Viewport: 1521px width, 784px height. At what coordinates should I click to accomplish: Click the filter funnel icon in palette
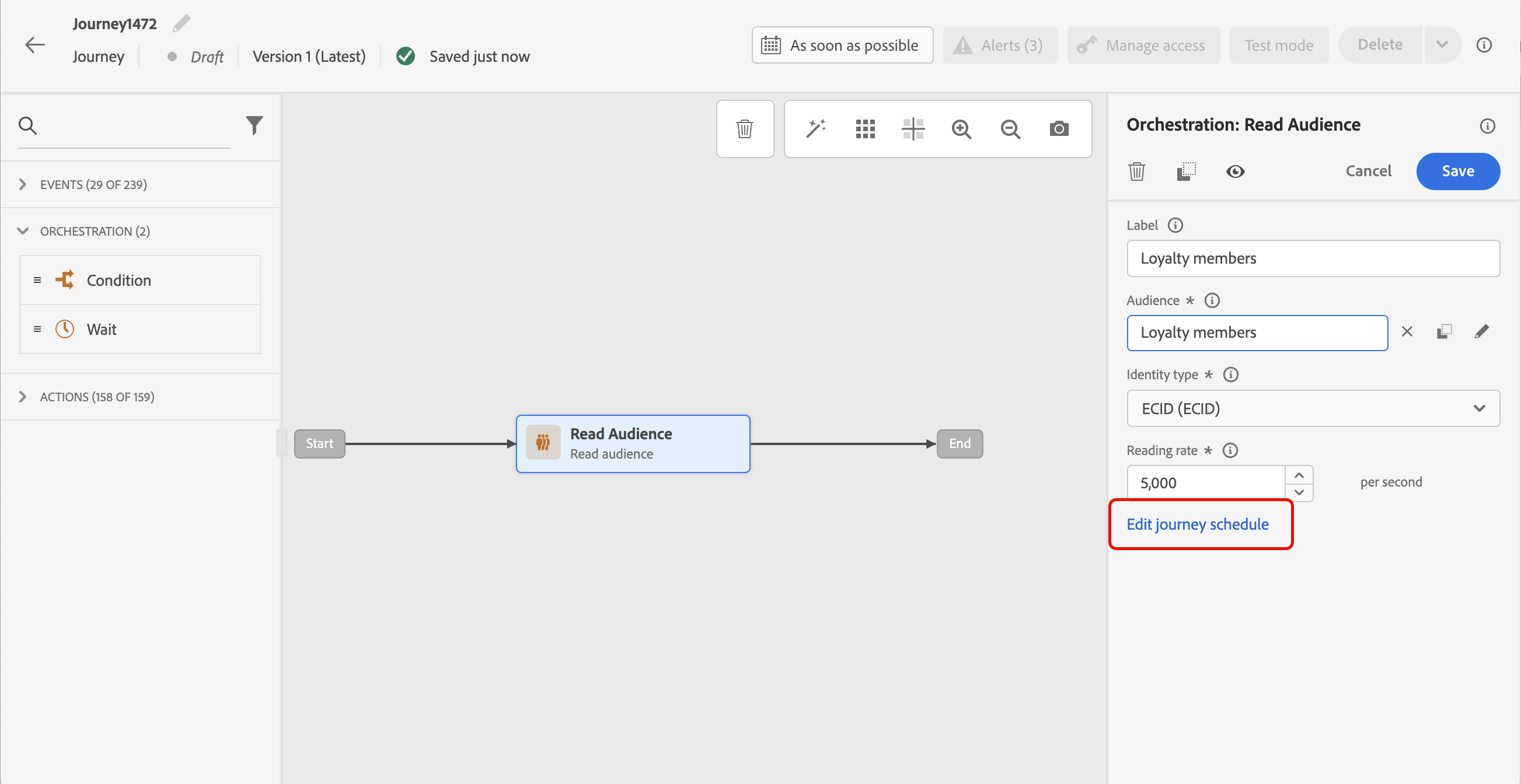coord(254,125)
